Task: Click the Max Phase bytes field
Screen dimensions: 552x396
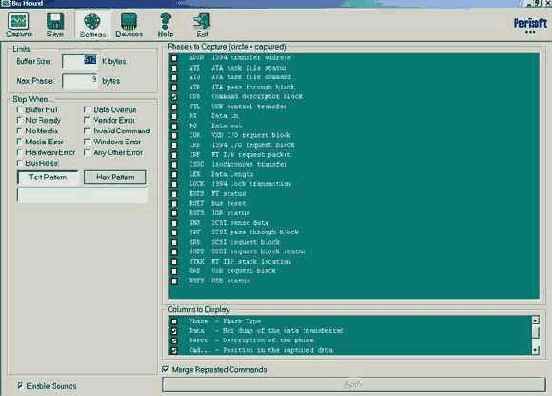Action: [80, 81]
